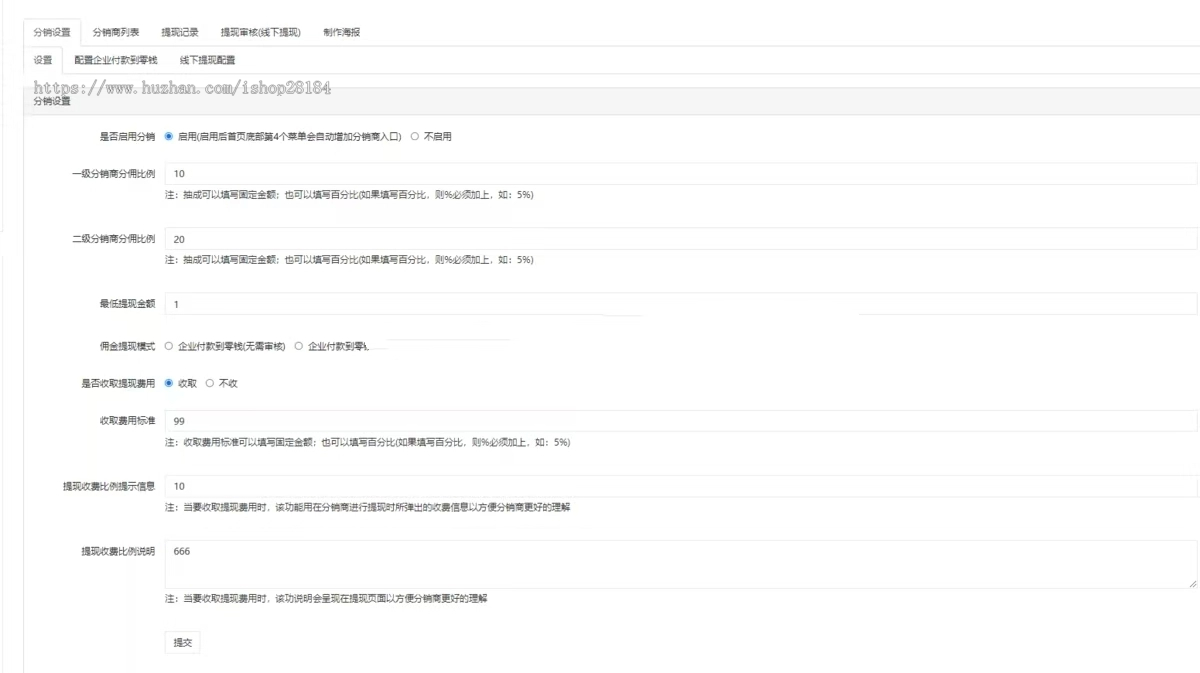
Task: Click the note under 提现收费比例提示信息
Action: pos(367,507)
